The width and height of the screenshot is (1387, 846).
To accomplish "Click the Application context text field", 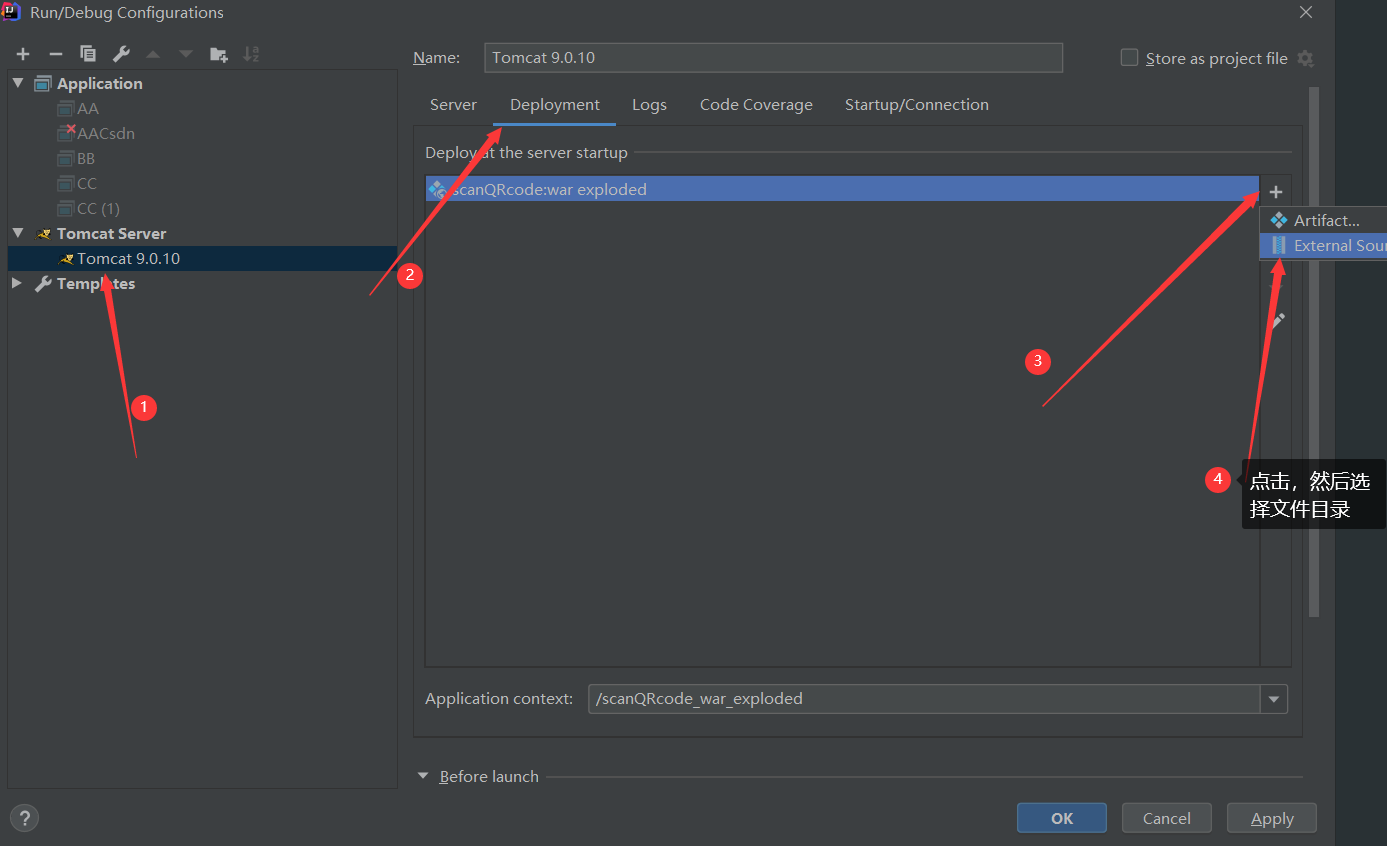I will 924,699.
